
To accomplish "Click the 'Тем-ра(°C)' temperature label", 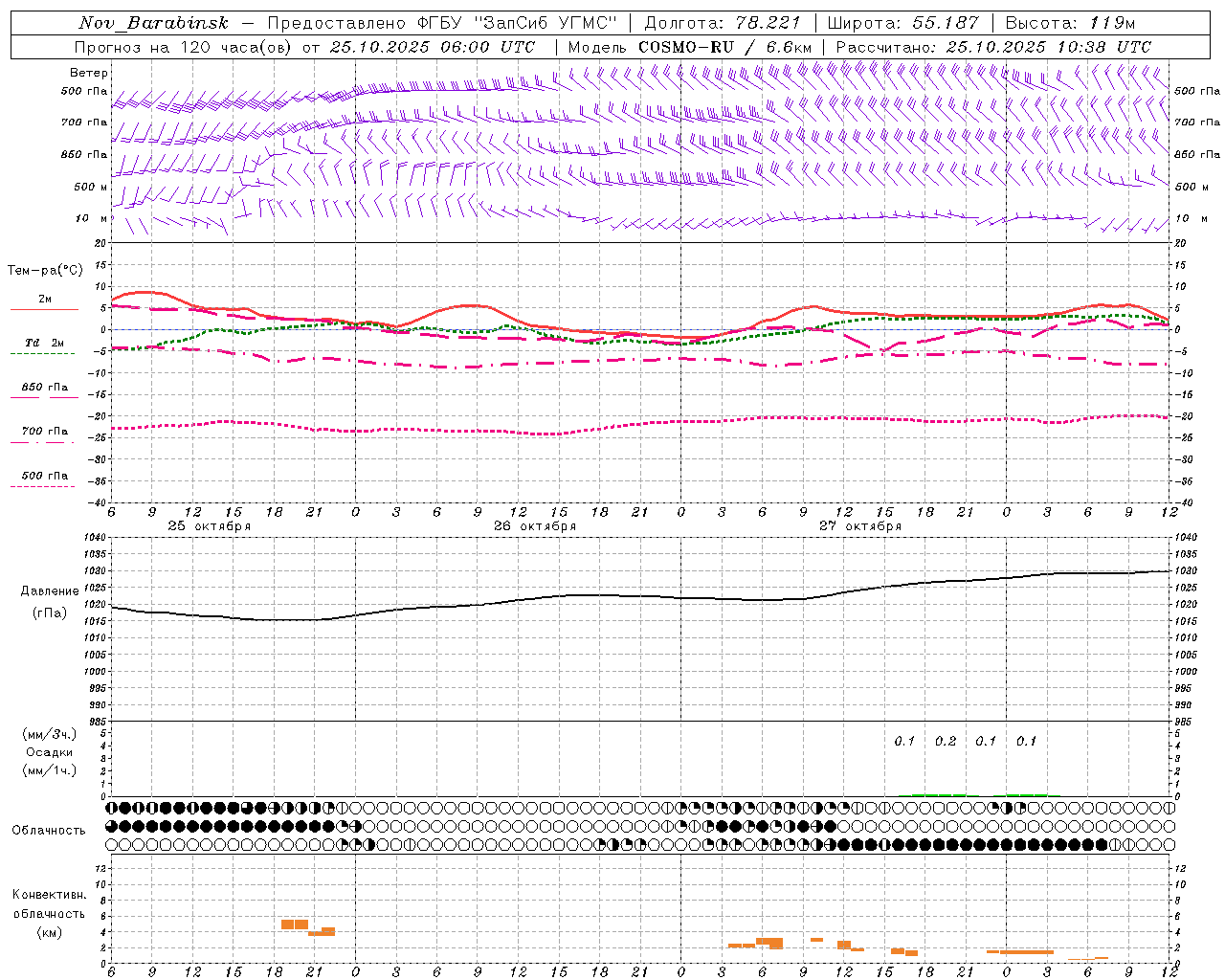I will [x=45, y=271].
